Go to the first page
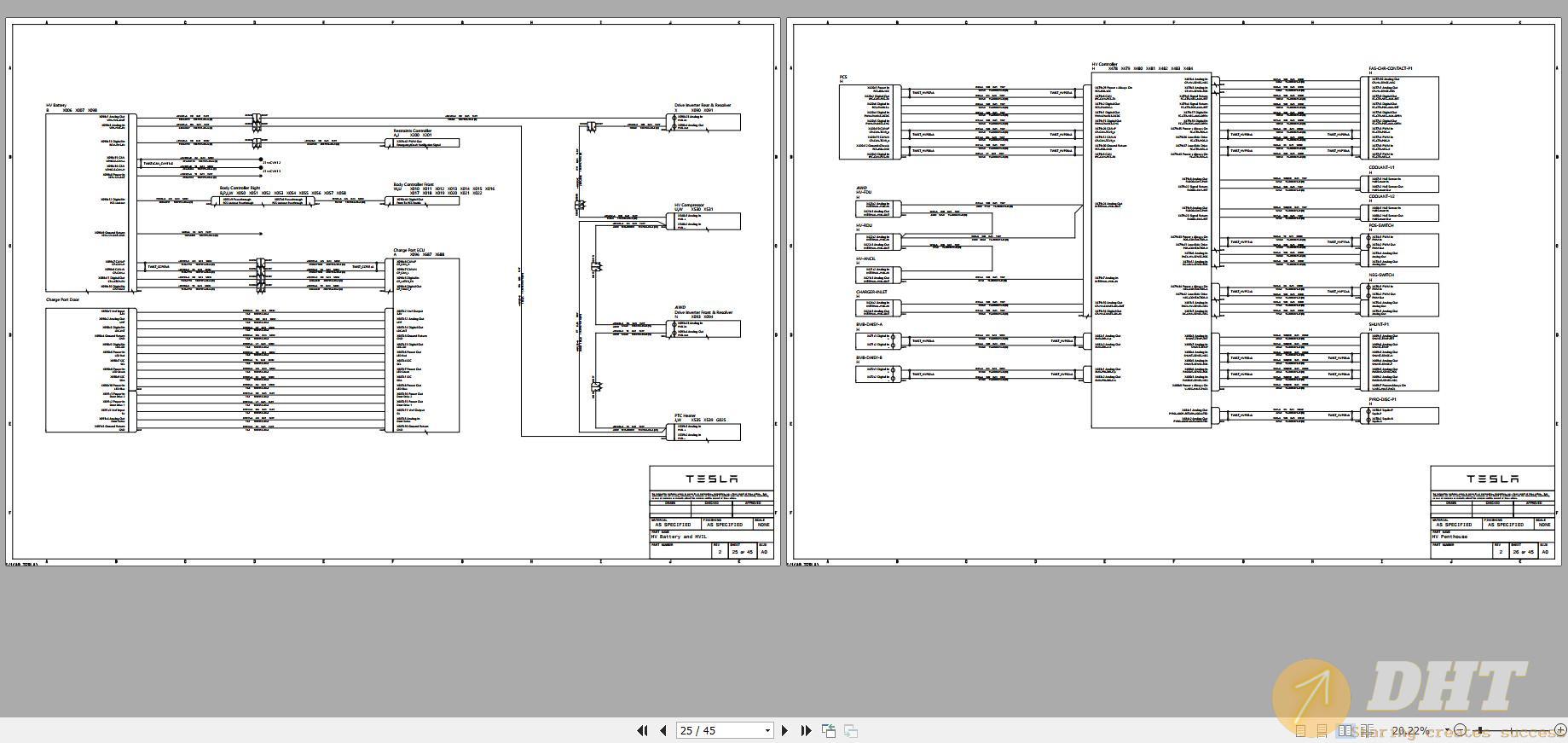Screen dimensions: 1568x743 point(642,730)
